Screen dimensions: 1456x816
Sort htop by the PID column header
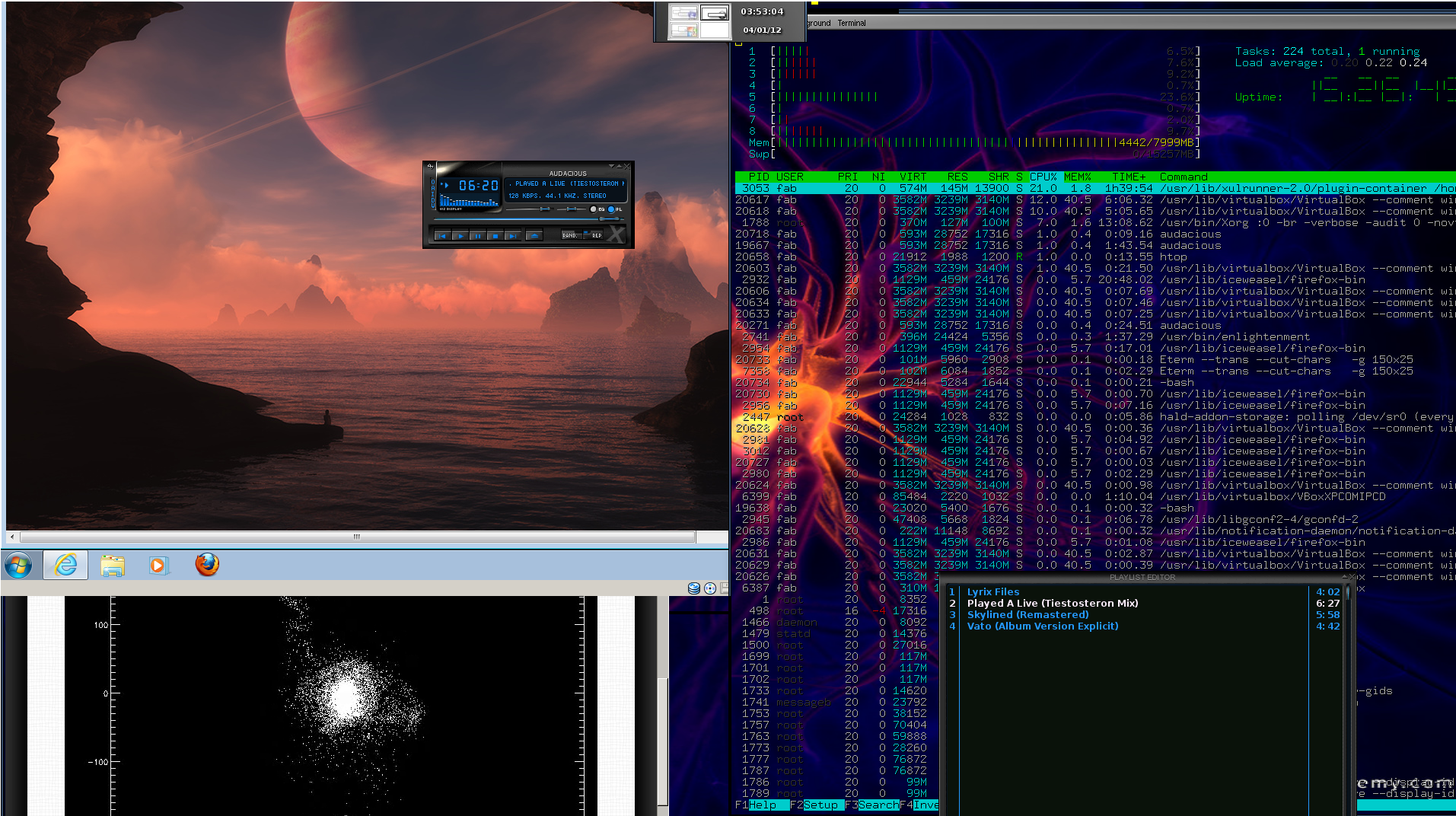click(758, 177)
